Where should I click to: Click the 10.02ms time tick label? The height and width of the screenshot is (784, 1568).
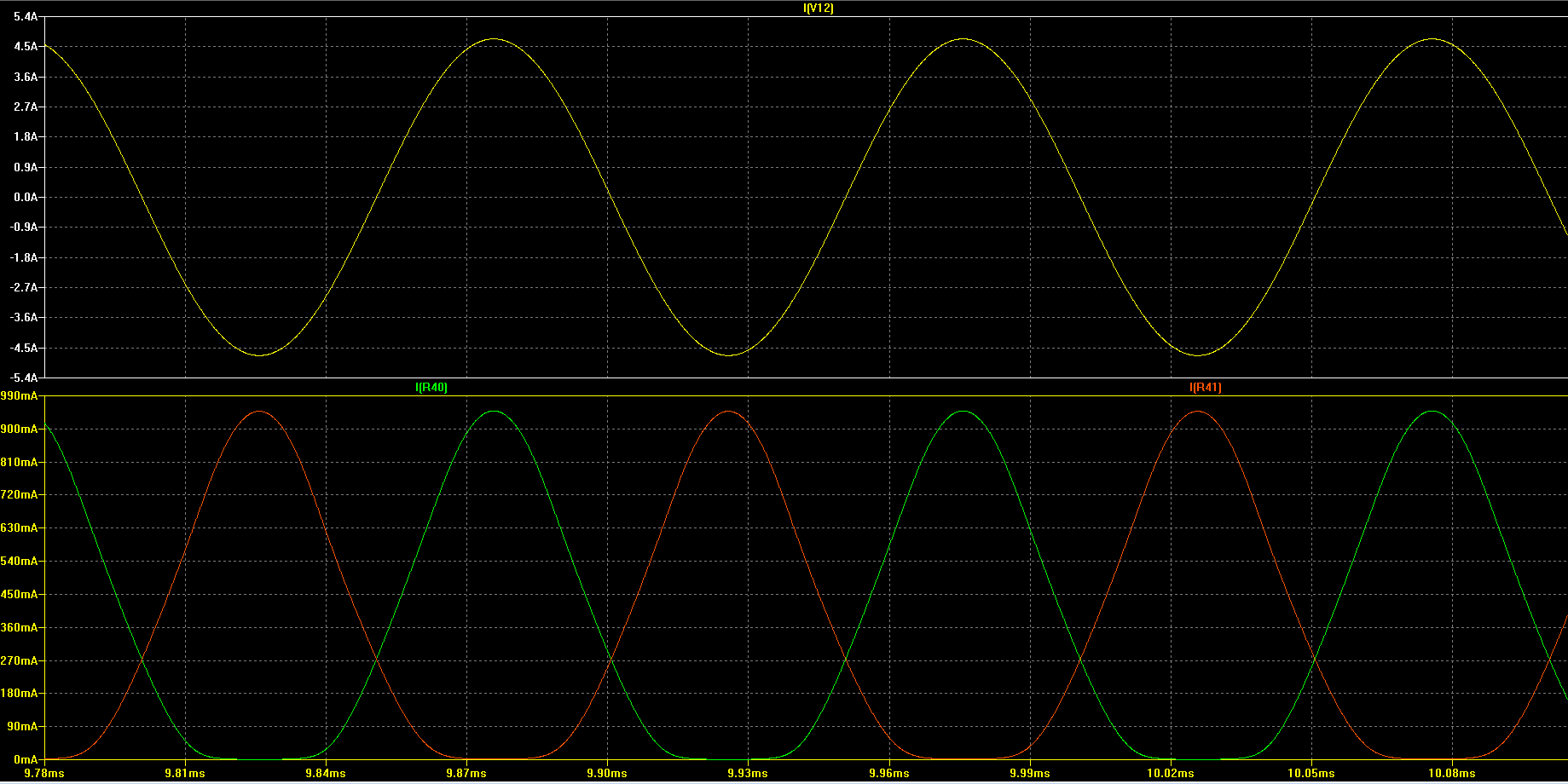click(1171, 774)
